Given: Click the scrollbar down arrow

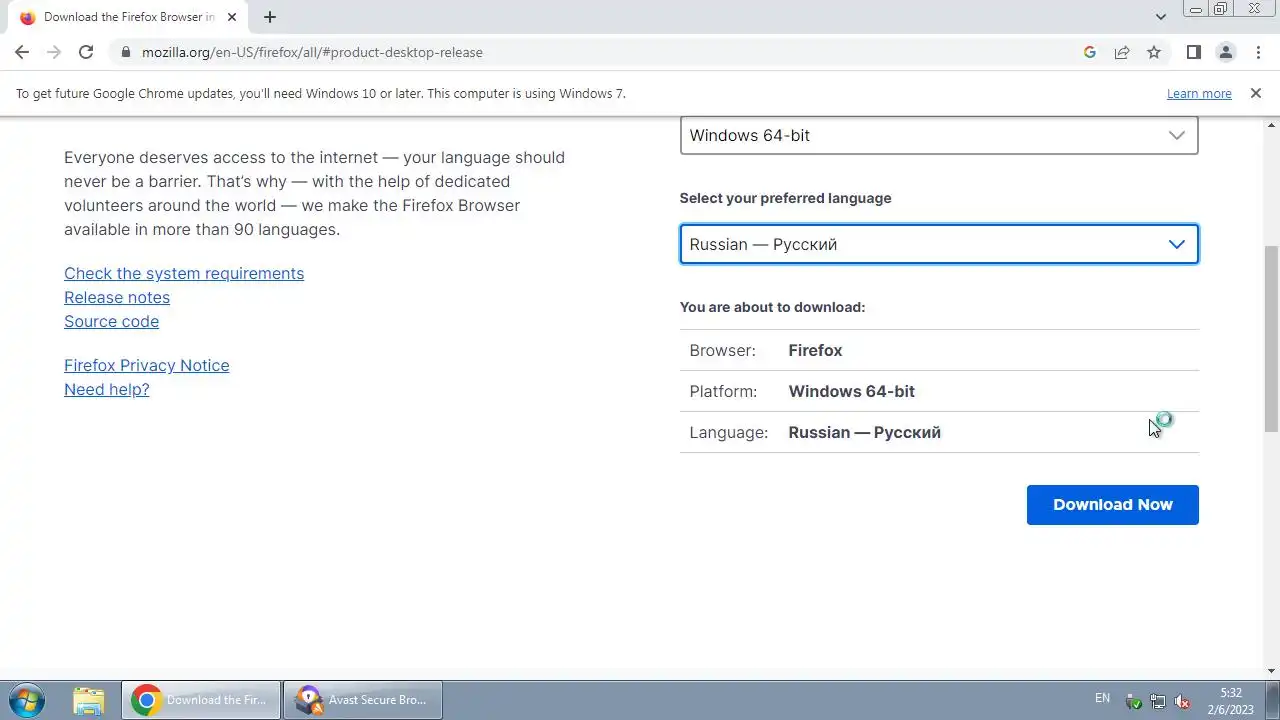Looking at the screenshot, I should pos(1271,671).
